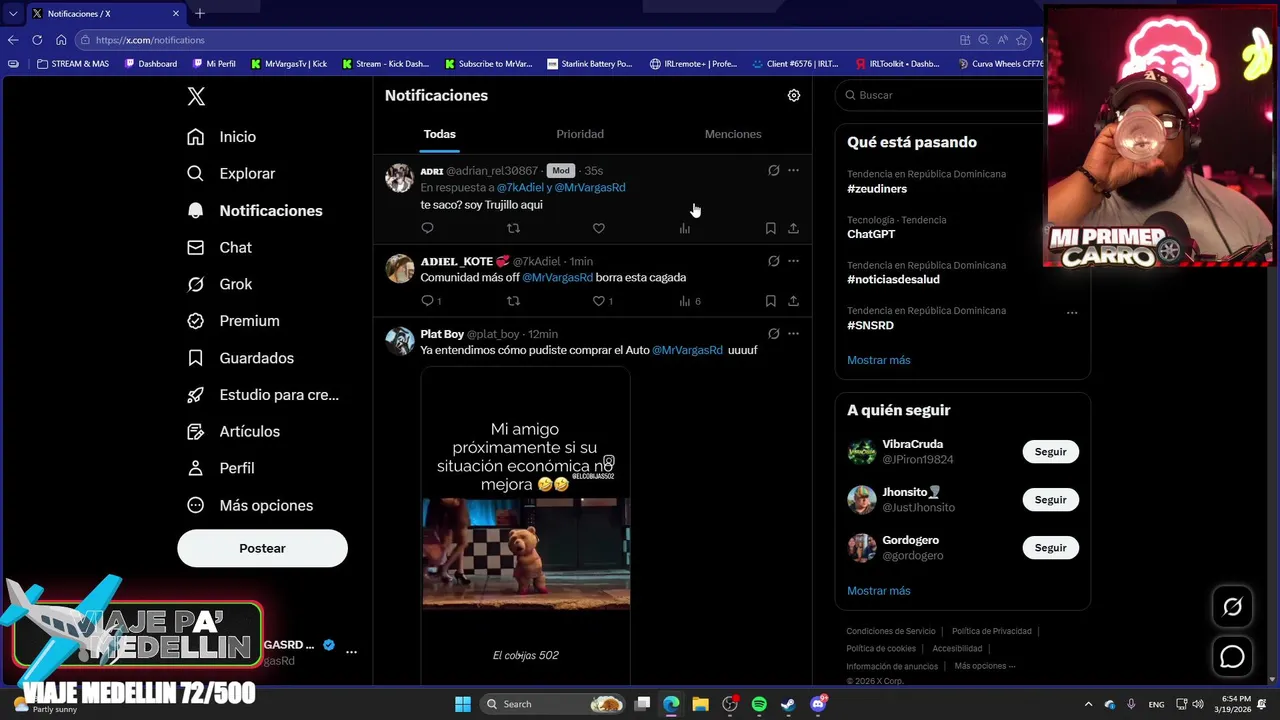This screenshot has width=1280, height=720.
Task: Click Mostrar más under trends
Action: point(878,360)
